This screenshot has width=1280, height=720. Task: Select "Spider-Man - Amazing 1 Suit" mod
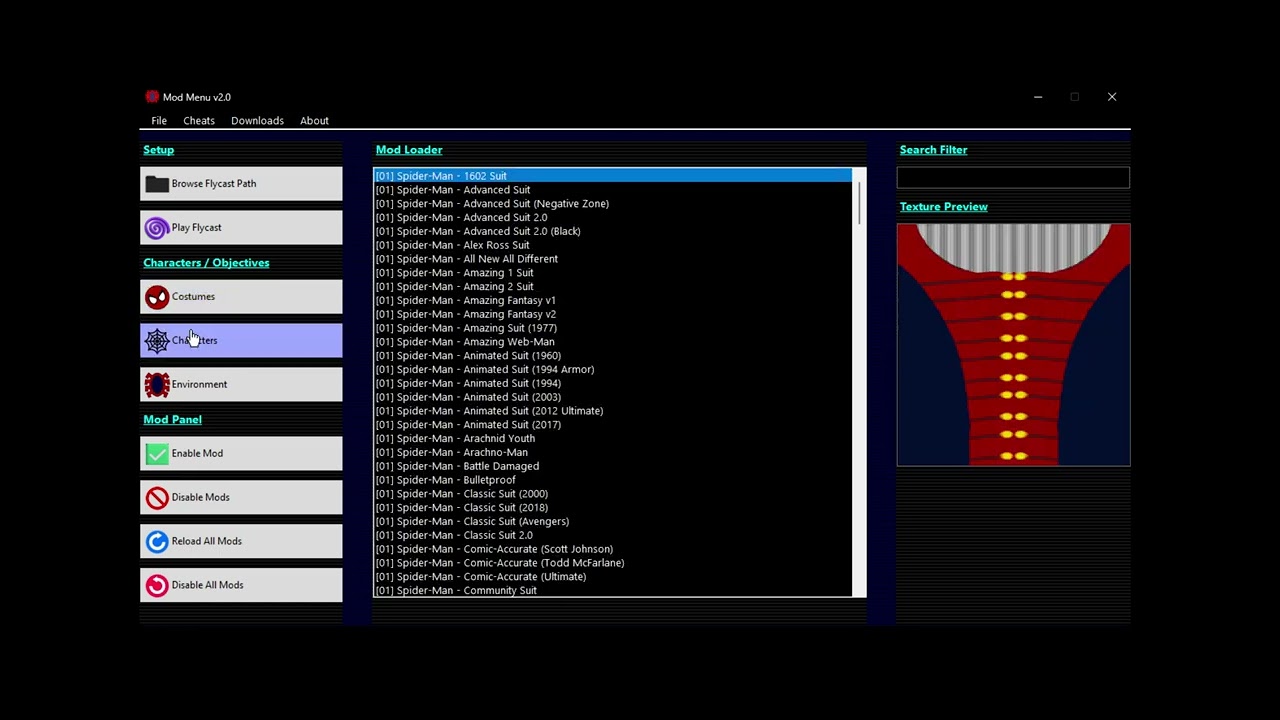click(x=613, y=273)
